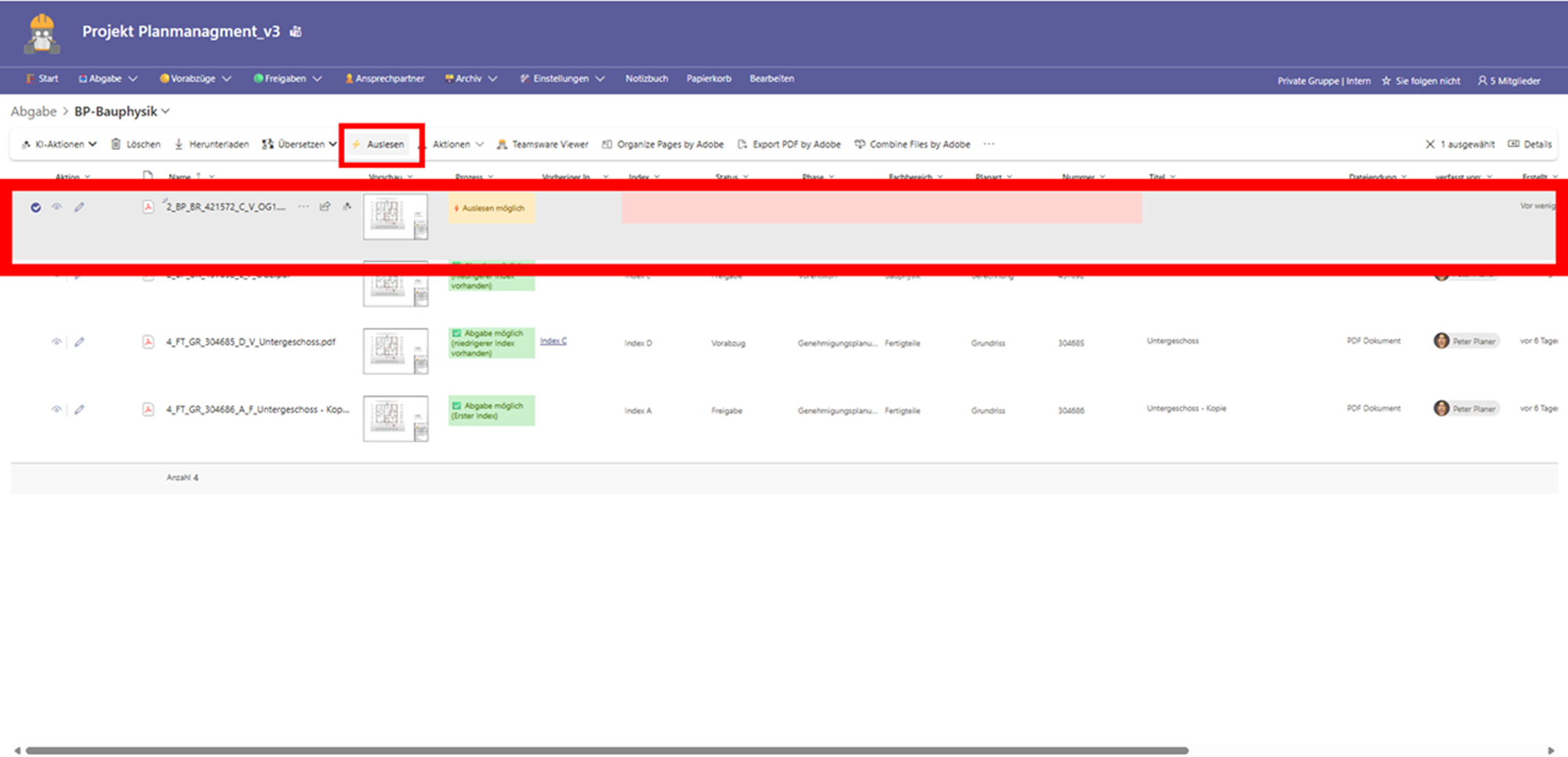Open Teamsware Viewer from the toolbar
The image size is (1568, 757).
(543, 144)
